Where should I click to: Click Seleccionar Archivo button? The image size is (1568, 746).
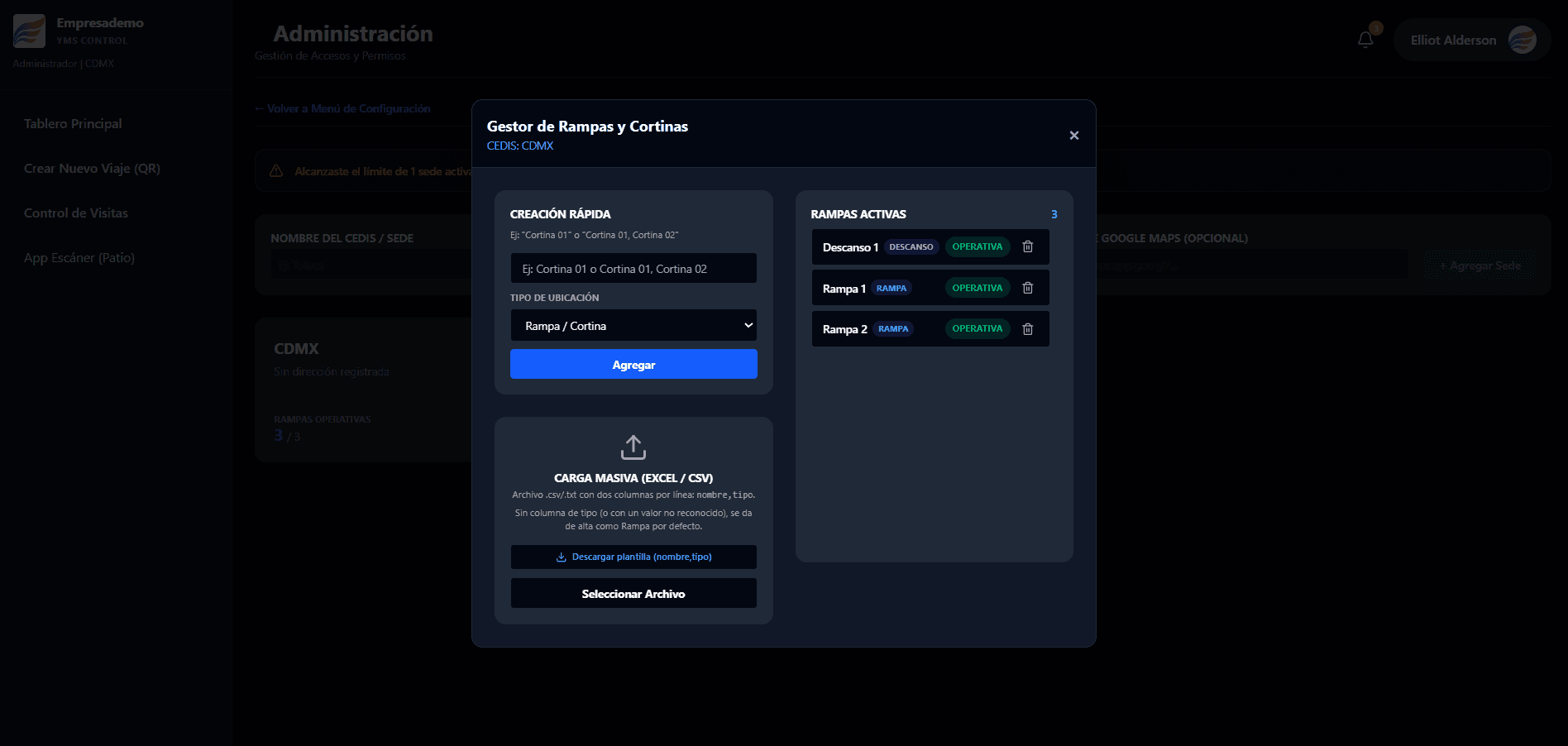pyautogui.click(x=633, y=594)
